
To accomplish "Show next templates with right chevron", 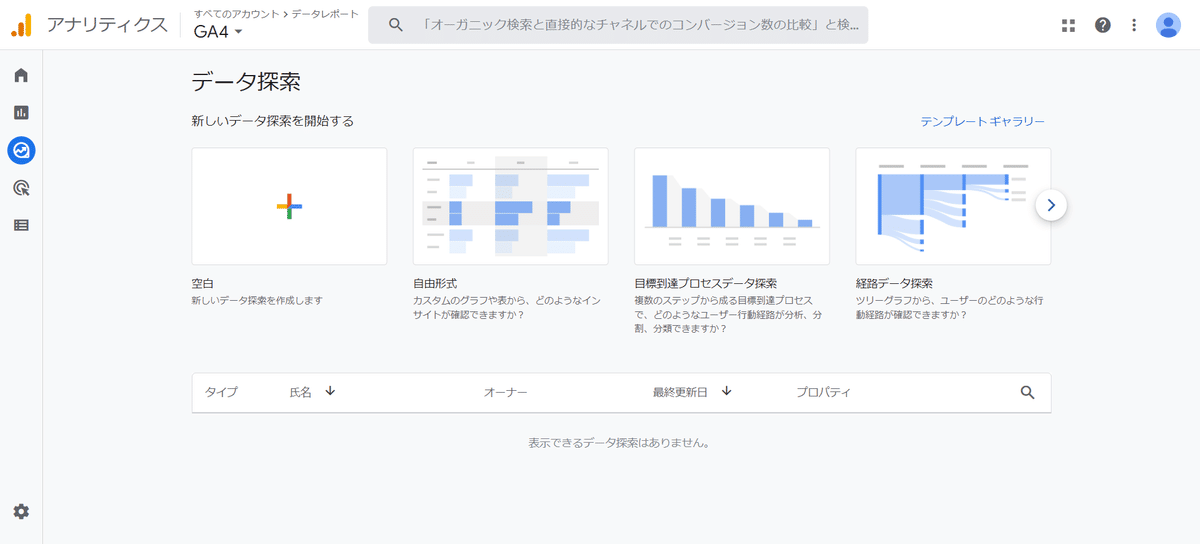I will pos(1051,205).
